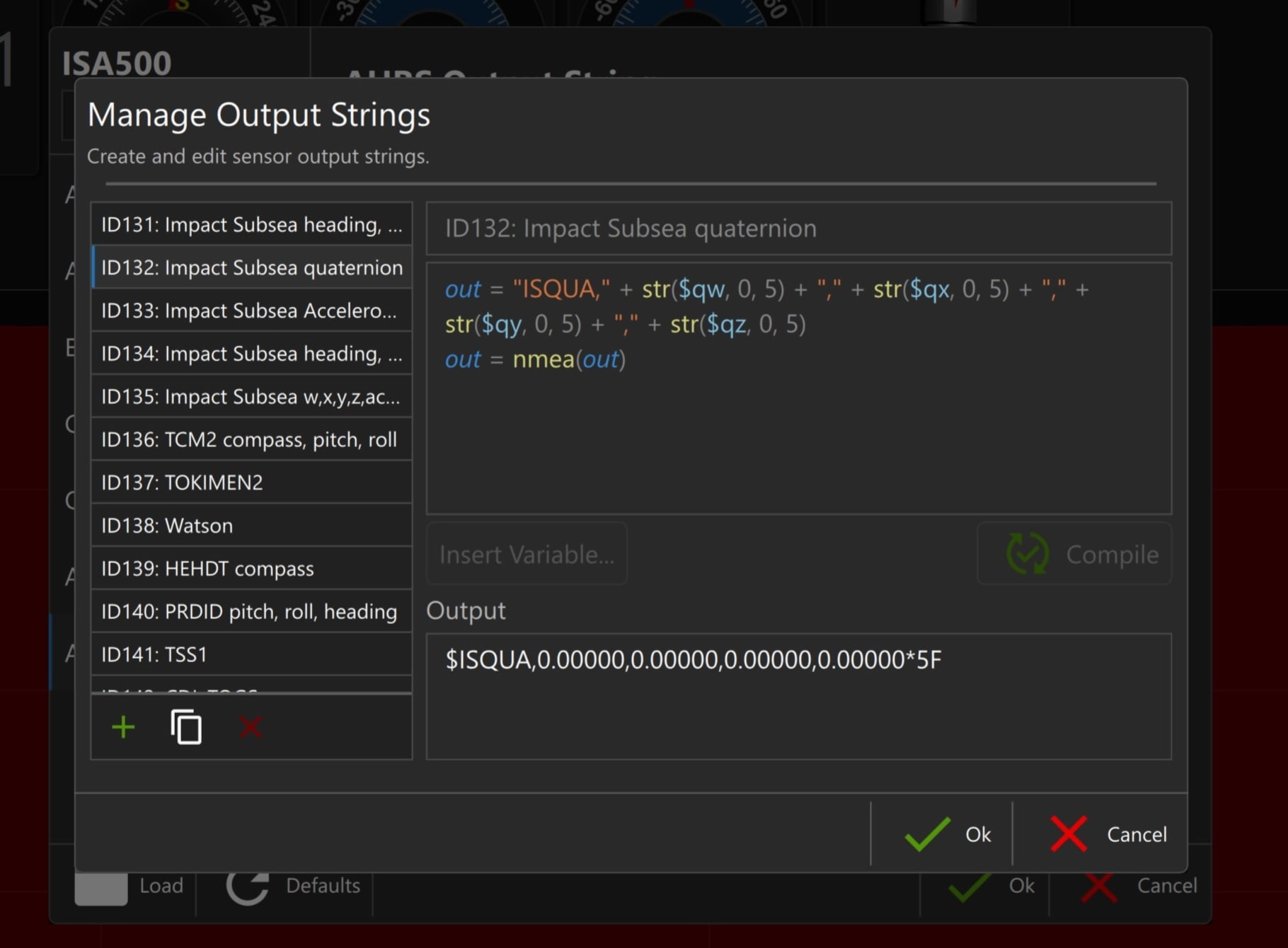This screenshot has width=1288, height=948.
Task: Click the Compile button's green refresh icon
Action: [1028, 554]
